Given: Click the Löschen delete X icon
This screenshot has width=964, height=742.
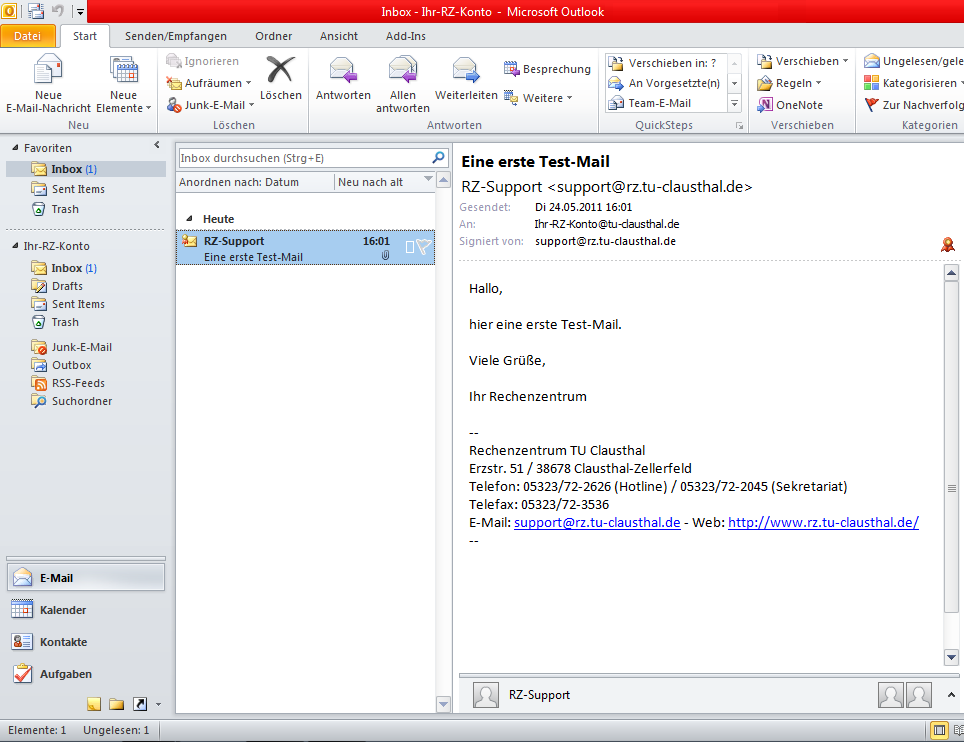Looking at the screenshot, I should click(x=280, y=69).
